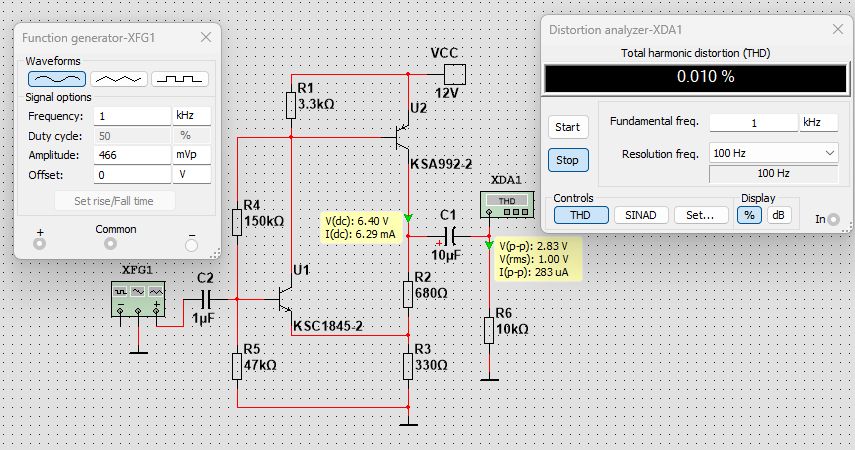Select resistor R3 330Ω

pos(408,366)
